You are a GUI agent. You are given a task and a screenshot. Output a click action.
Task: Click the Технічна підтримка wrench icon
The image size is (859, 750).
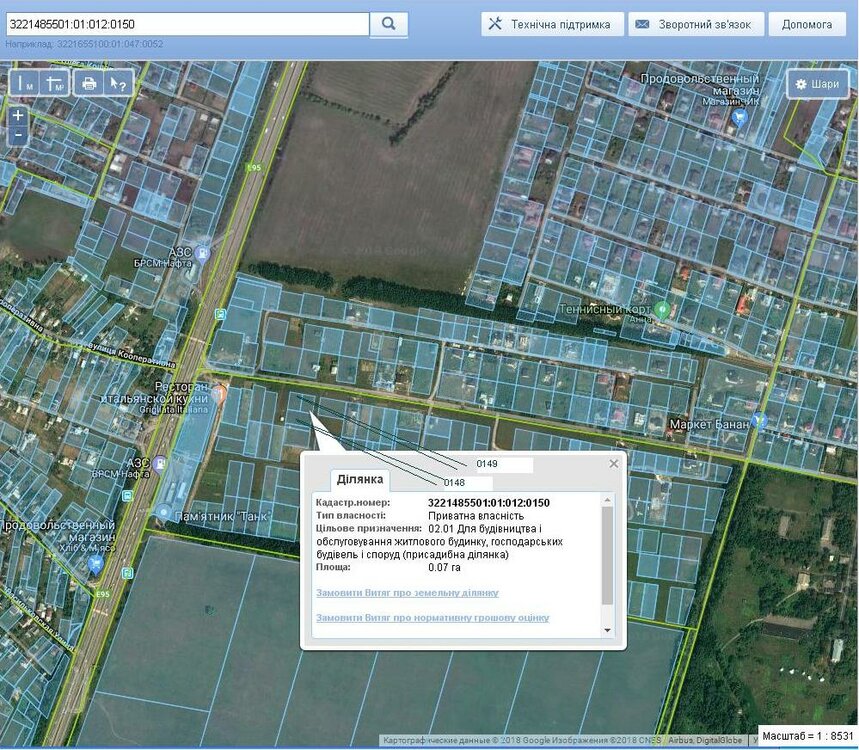[x=493, y=23]
